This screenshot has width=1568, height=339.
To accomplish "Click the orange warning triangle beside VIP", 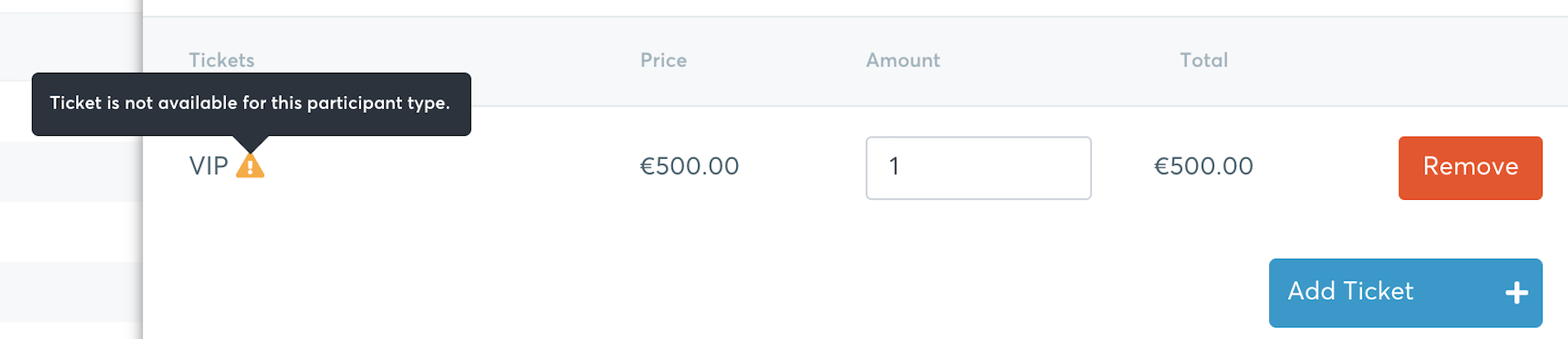I will tap(250, 165).
